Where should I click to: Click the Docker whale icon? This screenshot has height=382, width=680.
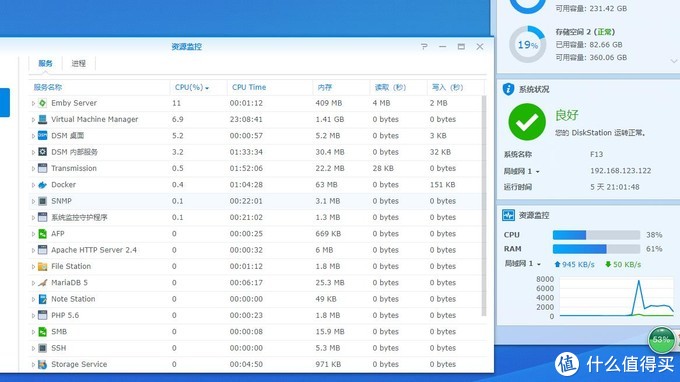coord(42,185)
